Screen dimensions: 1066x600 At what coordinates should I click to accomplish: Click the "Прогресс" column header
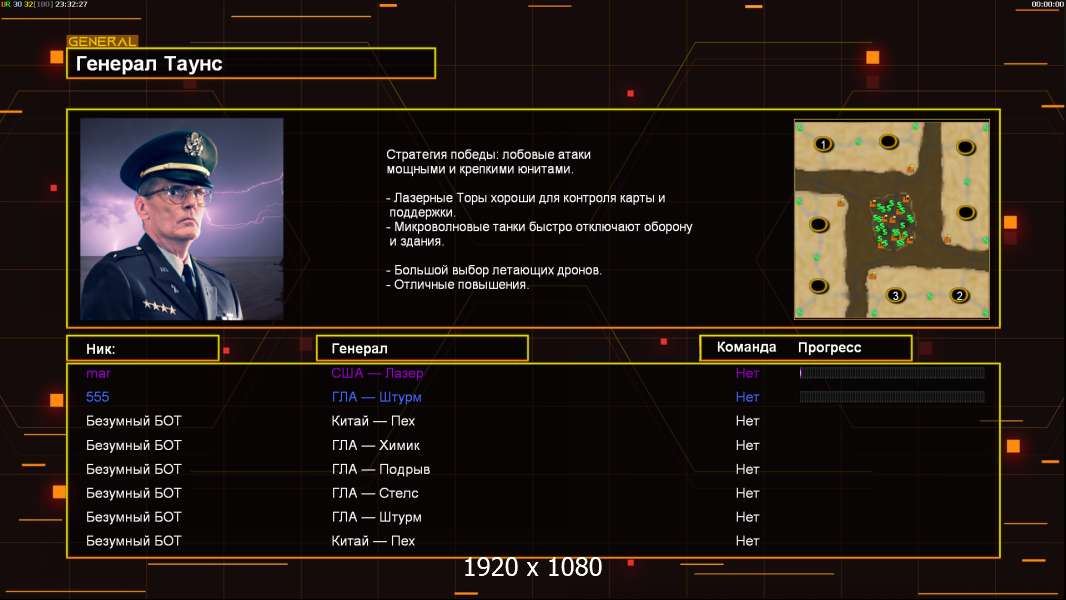(x=829, y=347)
